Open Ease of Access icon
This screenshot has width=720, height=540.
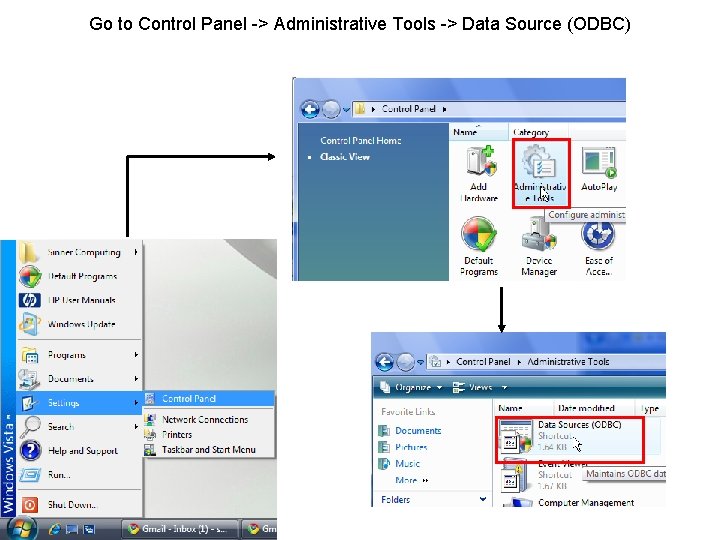(x=598, y=248)
